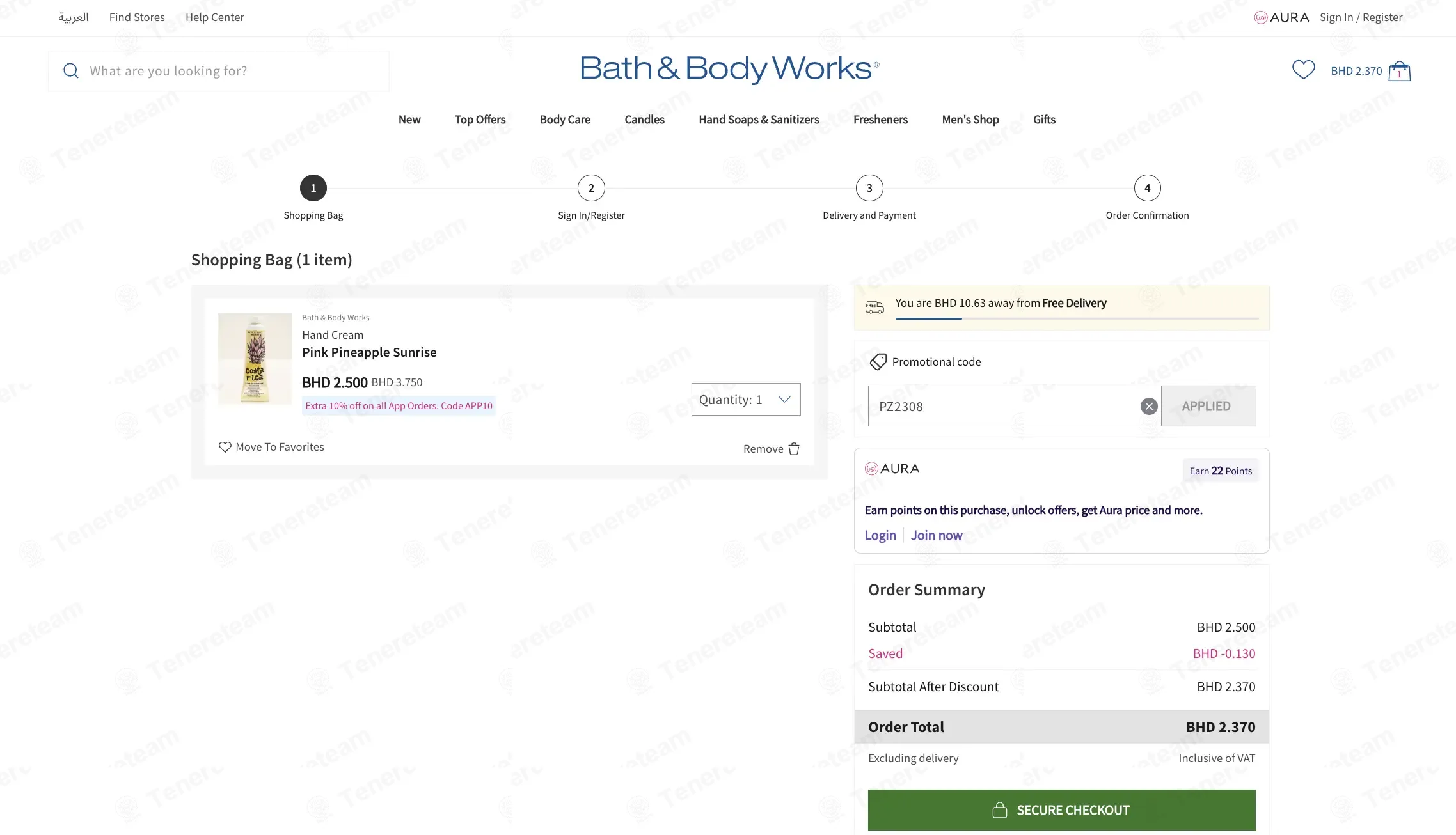
Task: Click the AURA rewards panel logo
Action: tap(892, 469)
